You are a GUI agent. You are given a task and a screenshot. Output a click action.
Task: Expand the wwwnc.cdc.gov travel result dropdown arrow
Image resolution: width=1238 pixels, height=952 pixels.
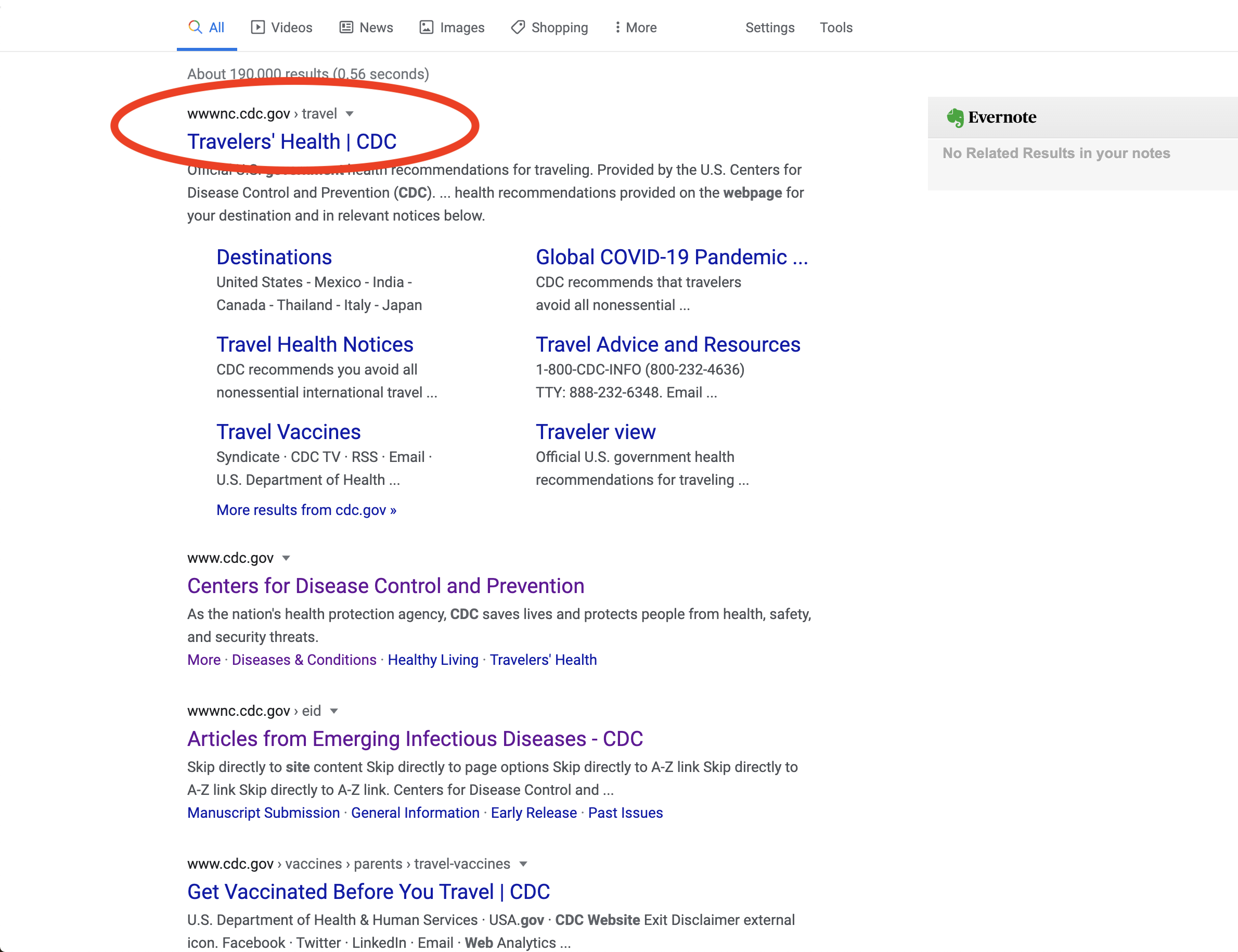pyautogui.click(x=350, y=114)
